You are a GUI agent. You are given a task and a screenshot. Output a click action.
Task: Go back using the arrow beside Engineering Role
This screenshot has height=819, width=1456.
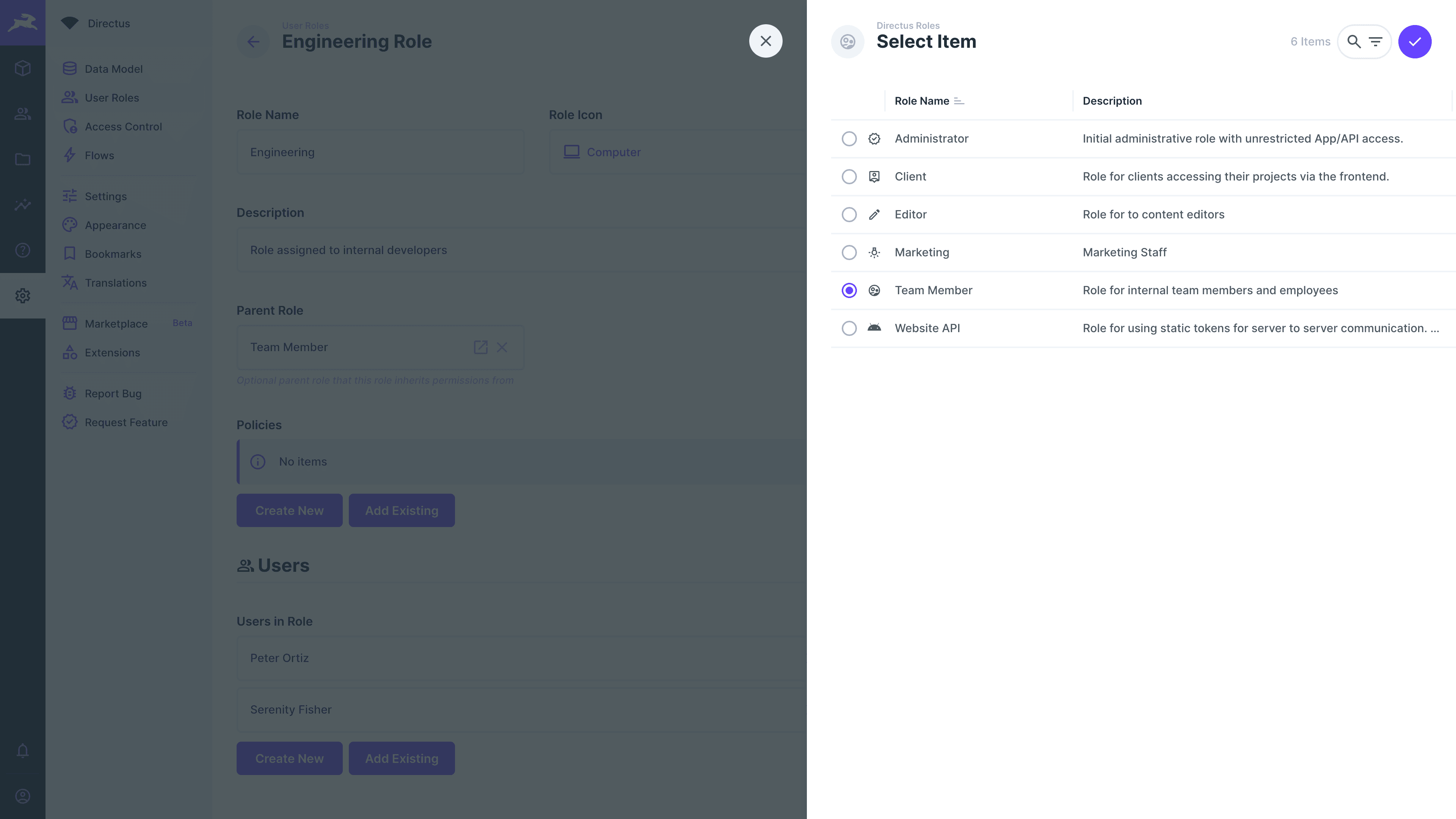pos(253,41)
